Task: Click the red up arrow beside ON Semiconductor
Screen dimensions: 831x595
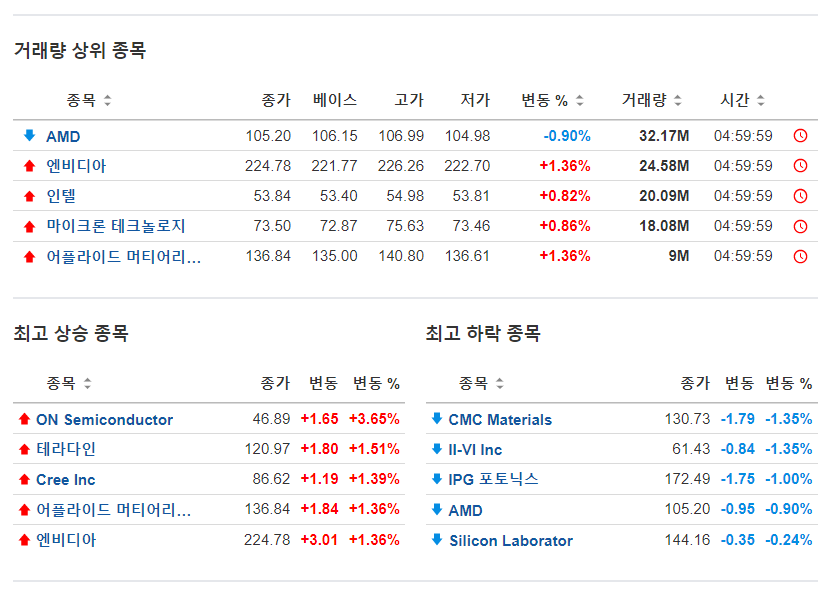Action: coord(24,419)
